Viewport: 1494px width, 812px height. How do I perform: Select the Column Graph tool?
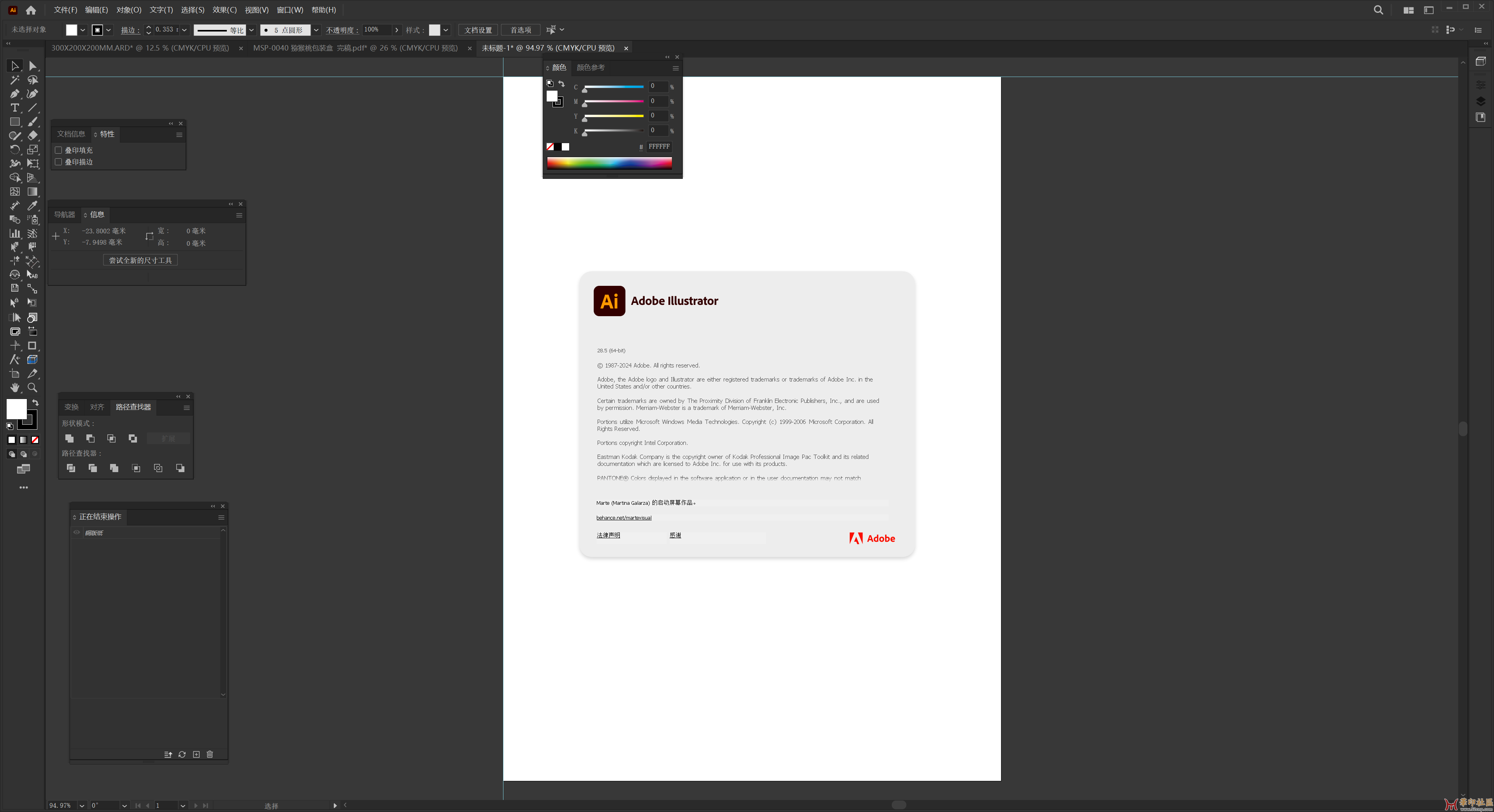[15, 234]
